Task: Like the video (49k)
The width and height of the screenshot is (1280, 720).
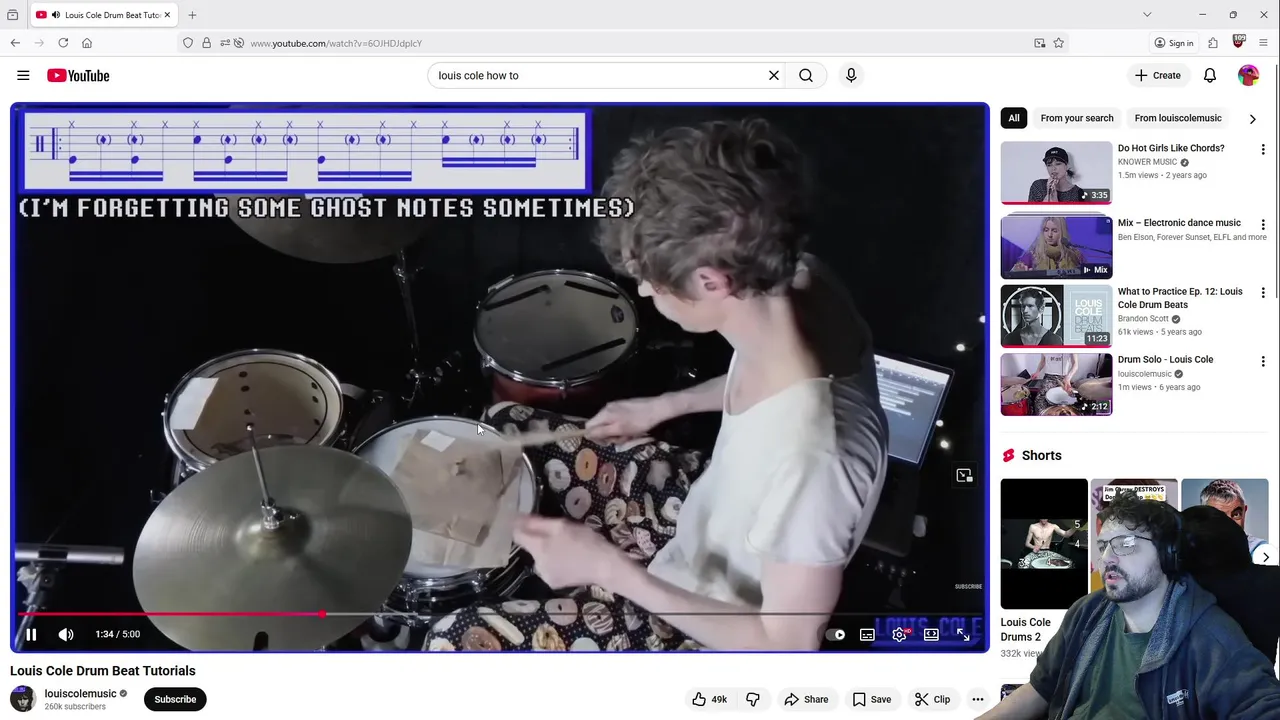Action: pos(709,699)
